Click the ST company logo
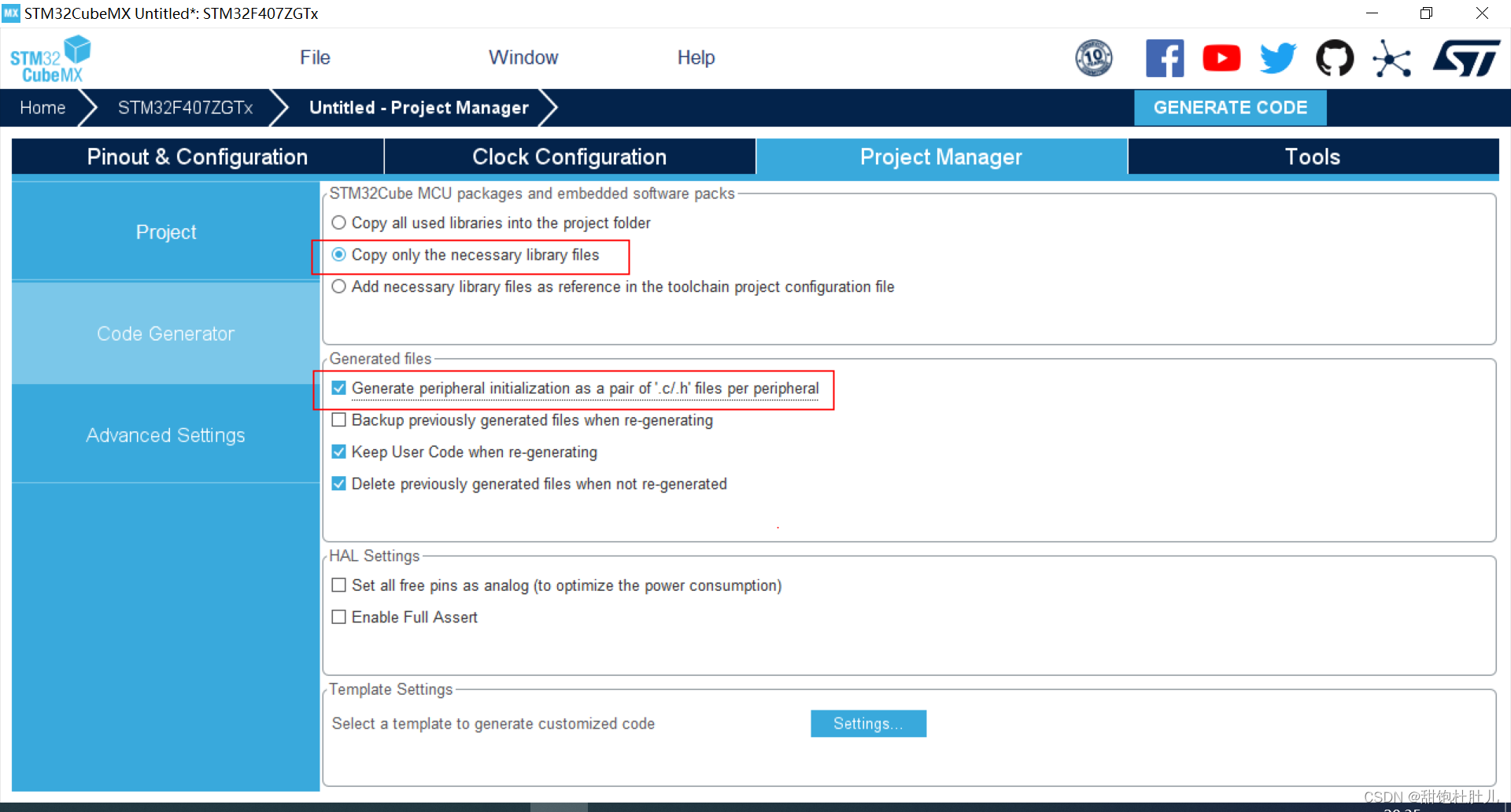 pyautogui.click(x=1466, y=58)
